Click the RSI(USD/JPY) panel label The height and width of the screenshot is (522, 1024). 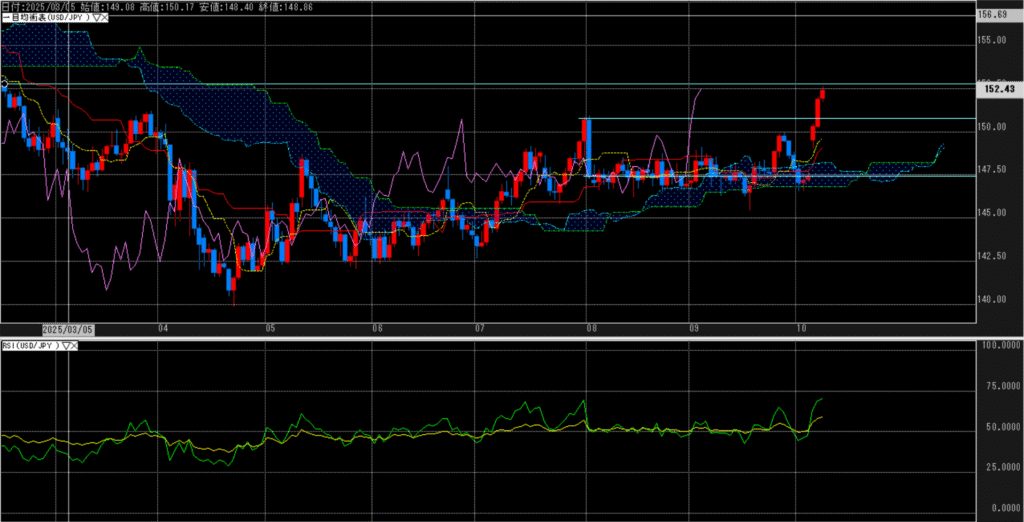click(30, 345)
